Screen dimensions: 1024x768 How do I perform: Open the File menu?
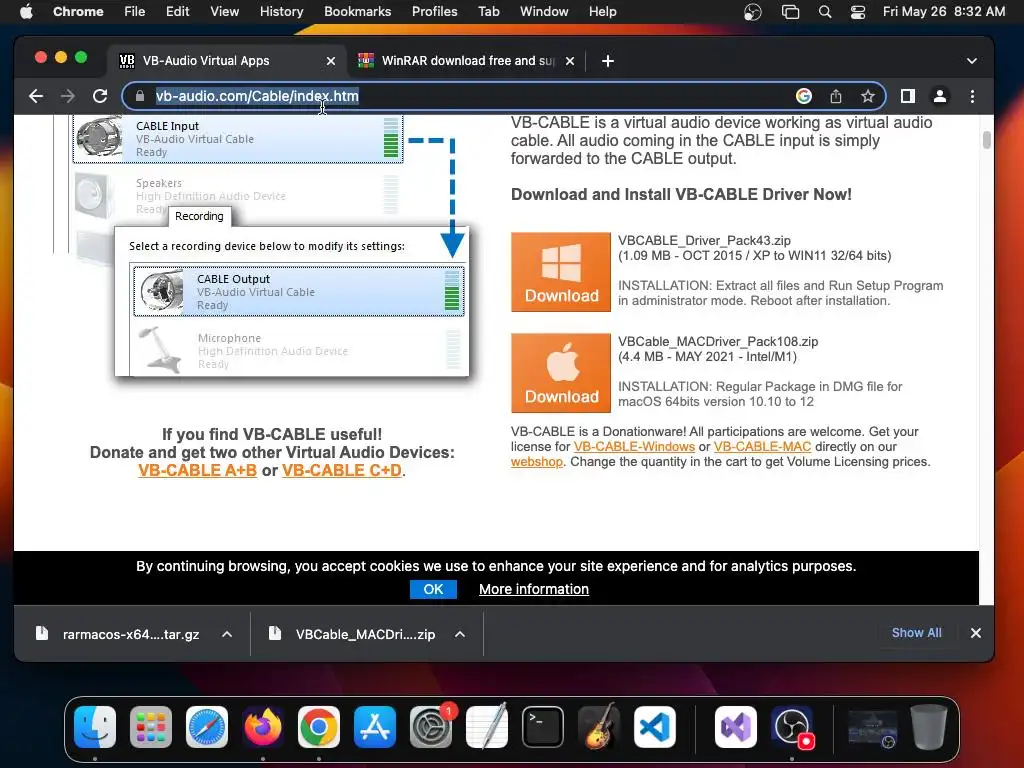pyautogui.click(x=135, y=12)
